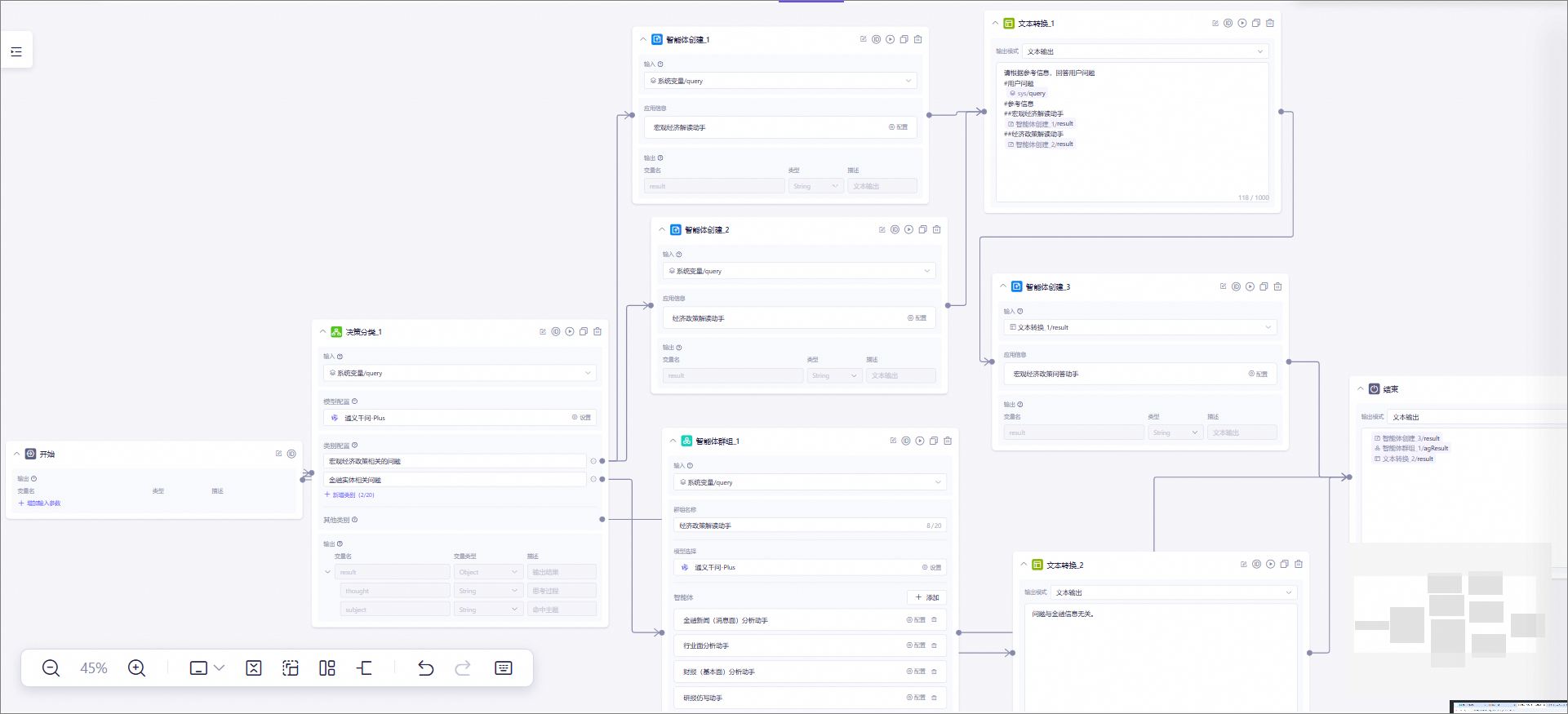Run the 智能体创建_1 node
Screen dimensions: 1568x714
pyautogui.click(x=891, y=39)
